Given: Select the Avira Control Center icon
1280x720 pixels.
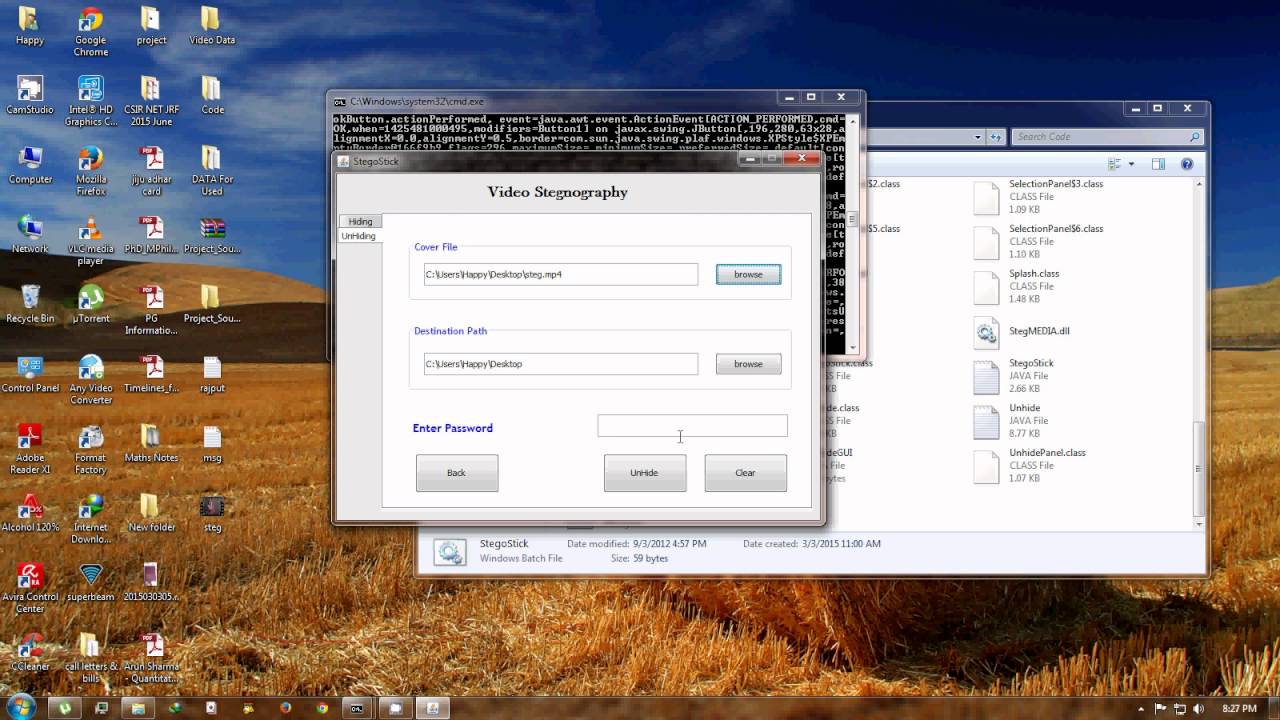Looking at the screenshot, I should point(30,588).
